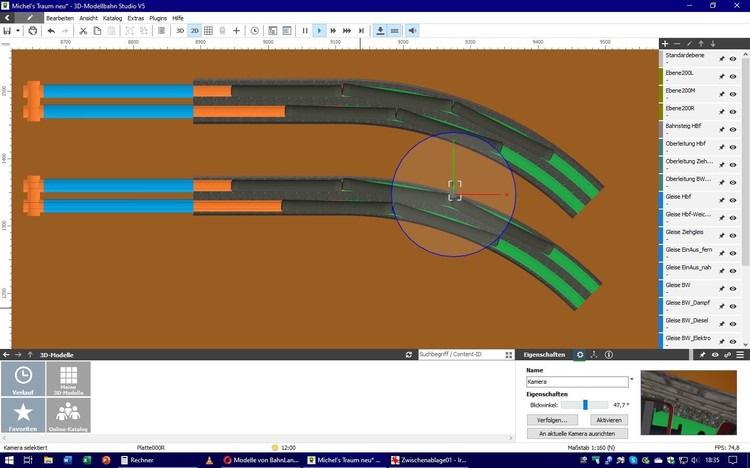Image resolution: width=750 pixels, height=468 pixels.
Task: Click the print icon
Action: (x=33, y=31)
